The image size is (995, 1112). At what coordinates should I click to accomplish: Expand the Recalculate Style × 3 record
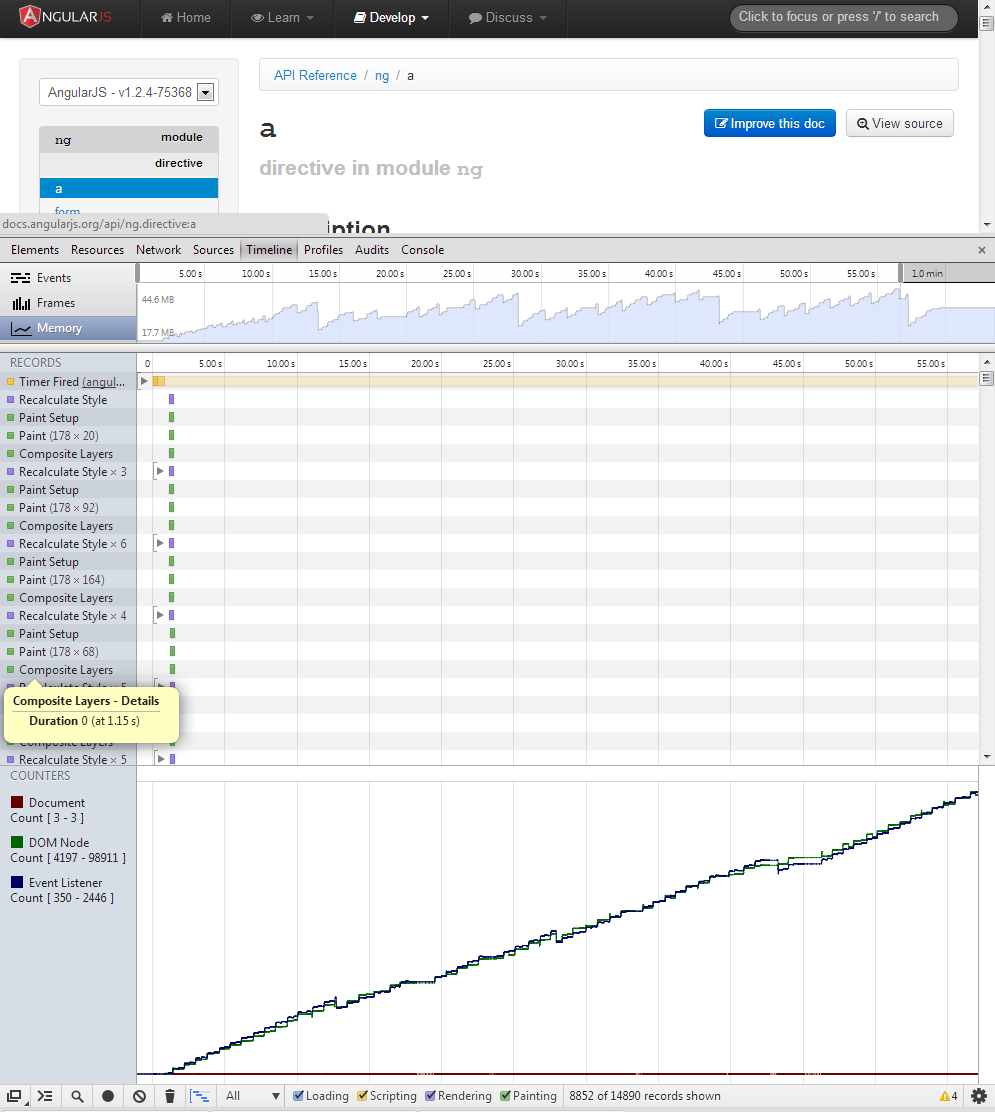click(x=160, y=471)
